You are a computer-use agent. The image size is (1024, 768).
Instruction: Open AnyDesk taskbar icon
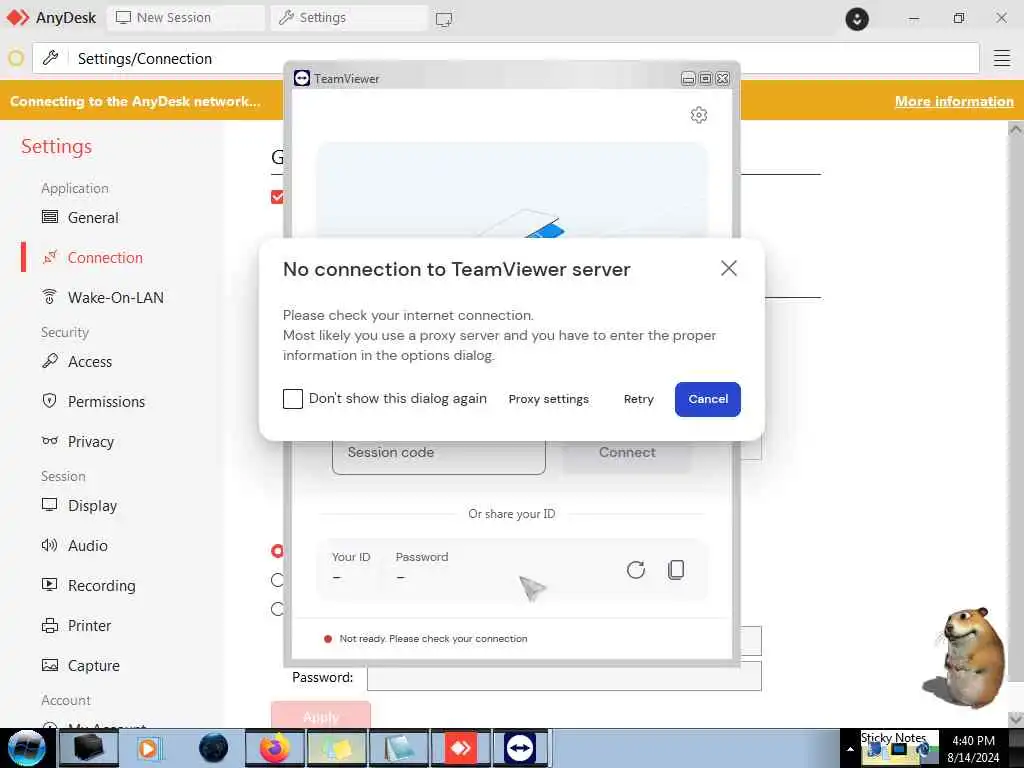point(461,748)
